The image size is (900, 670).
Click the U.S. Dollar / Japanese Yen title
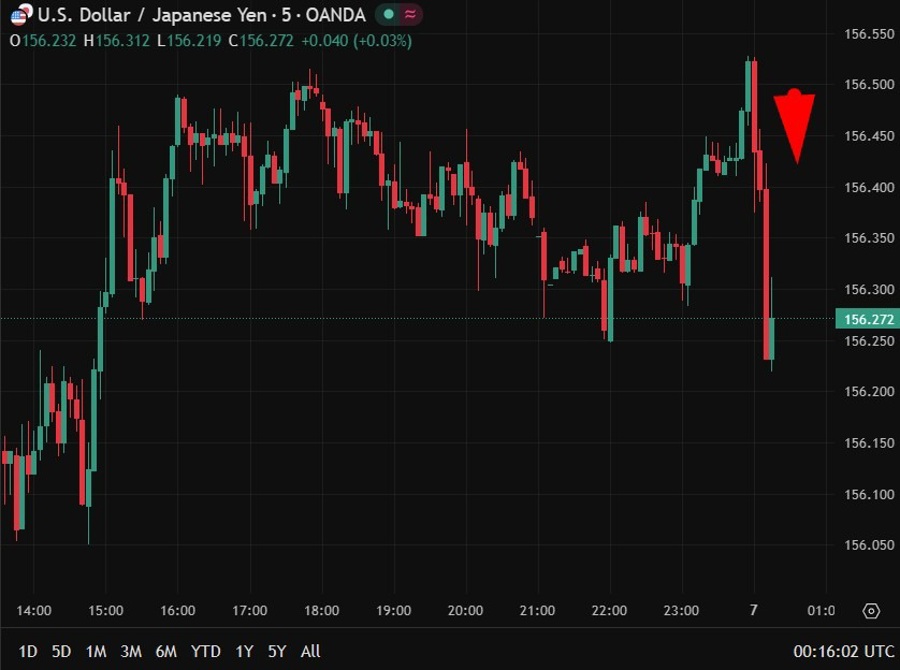pyautogui.click(x=152, y=15)
